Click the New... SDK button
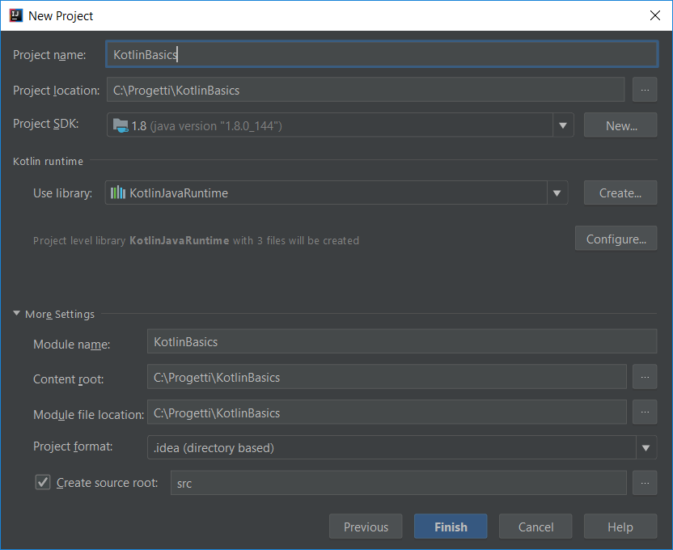Viewport: 673px width, 550px height. tap(620, 125)
